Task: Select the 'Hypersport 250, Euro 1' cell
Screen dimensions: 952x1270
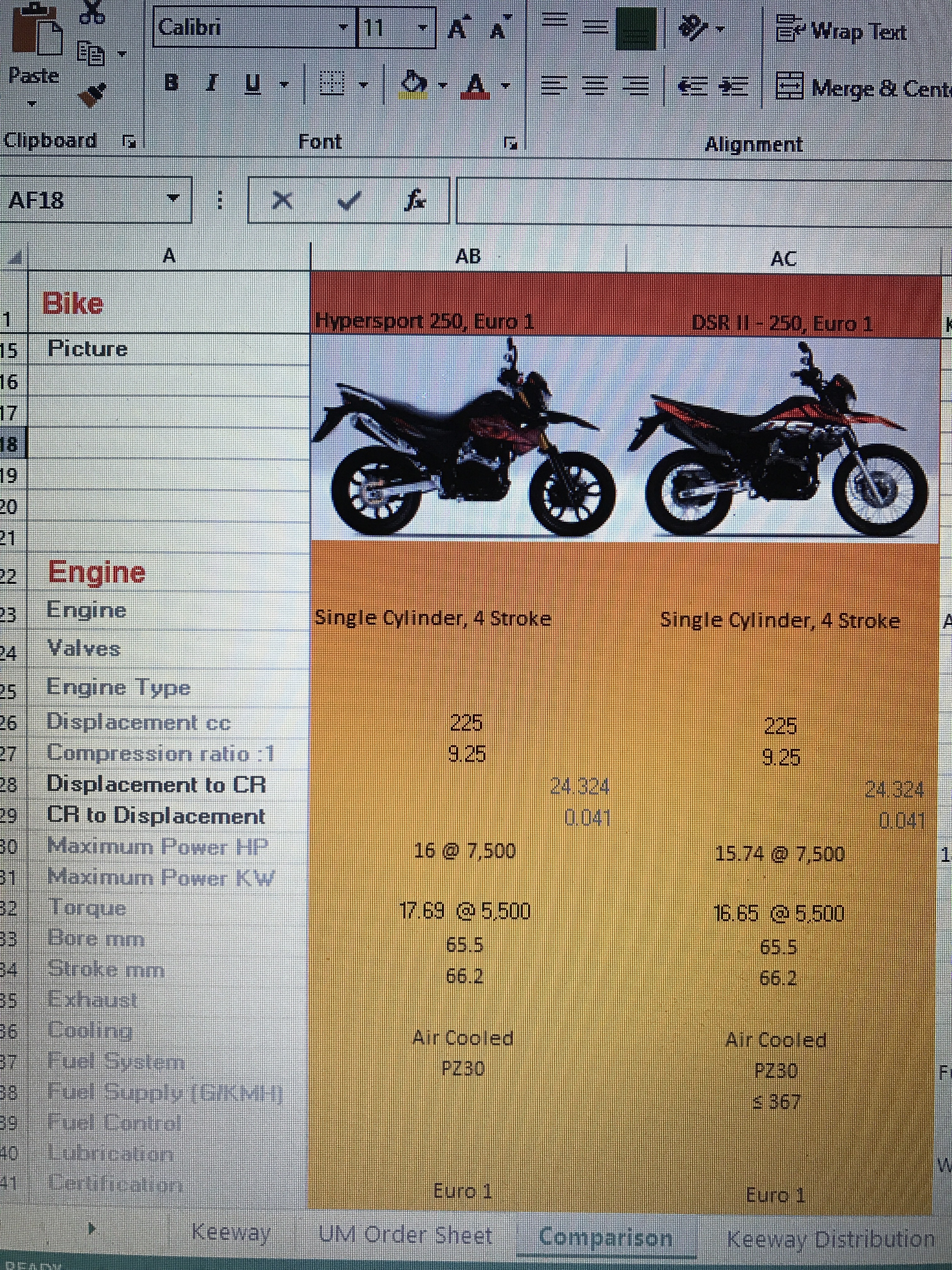Action: (x=468, y=303)
